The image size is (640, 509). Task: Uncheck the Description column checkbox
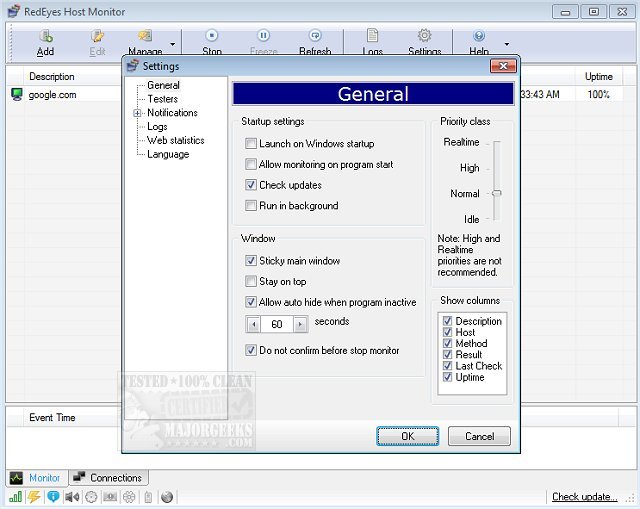[x=447, y=321]
